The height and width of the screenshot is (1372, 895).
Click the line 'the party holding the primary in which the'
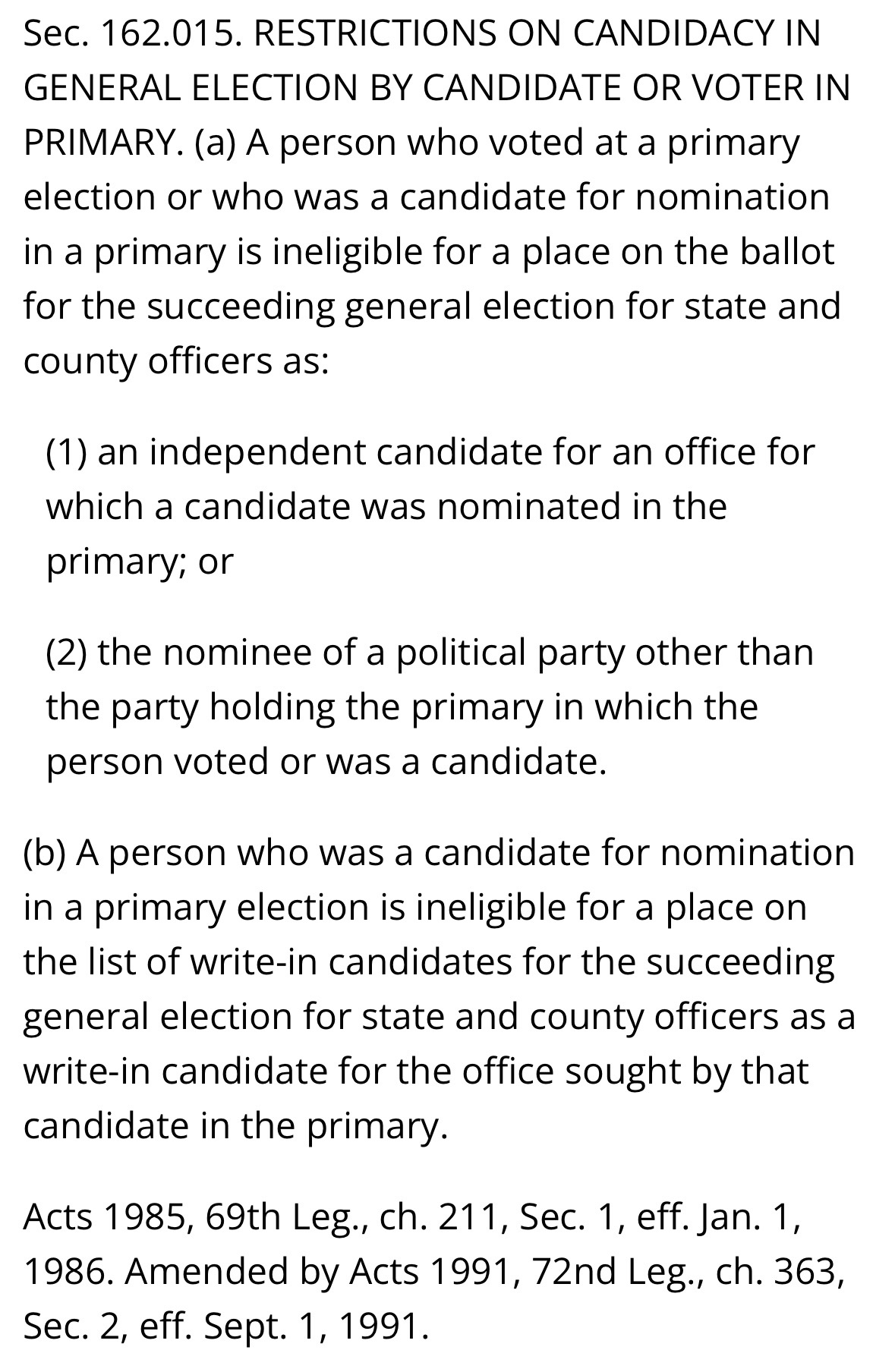(x=402, y=706)
